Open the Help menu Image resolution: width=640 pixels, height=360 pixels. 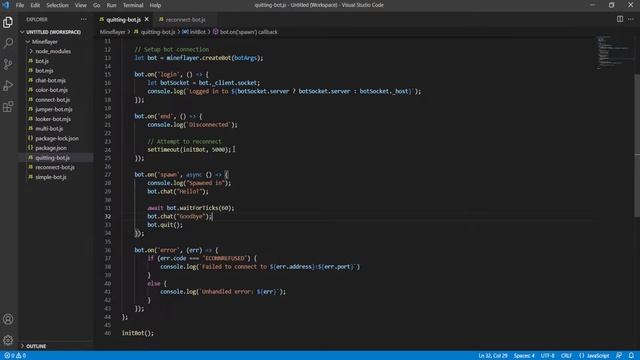155,5
